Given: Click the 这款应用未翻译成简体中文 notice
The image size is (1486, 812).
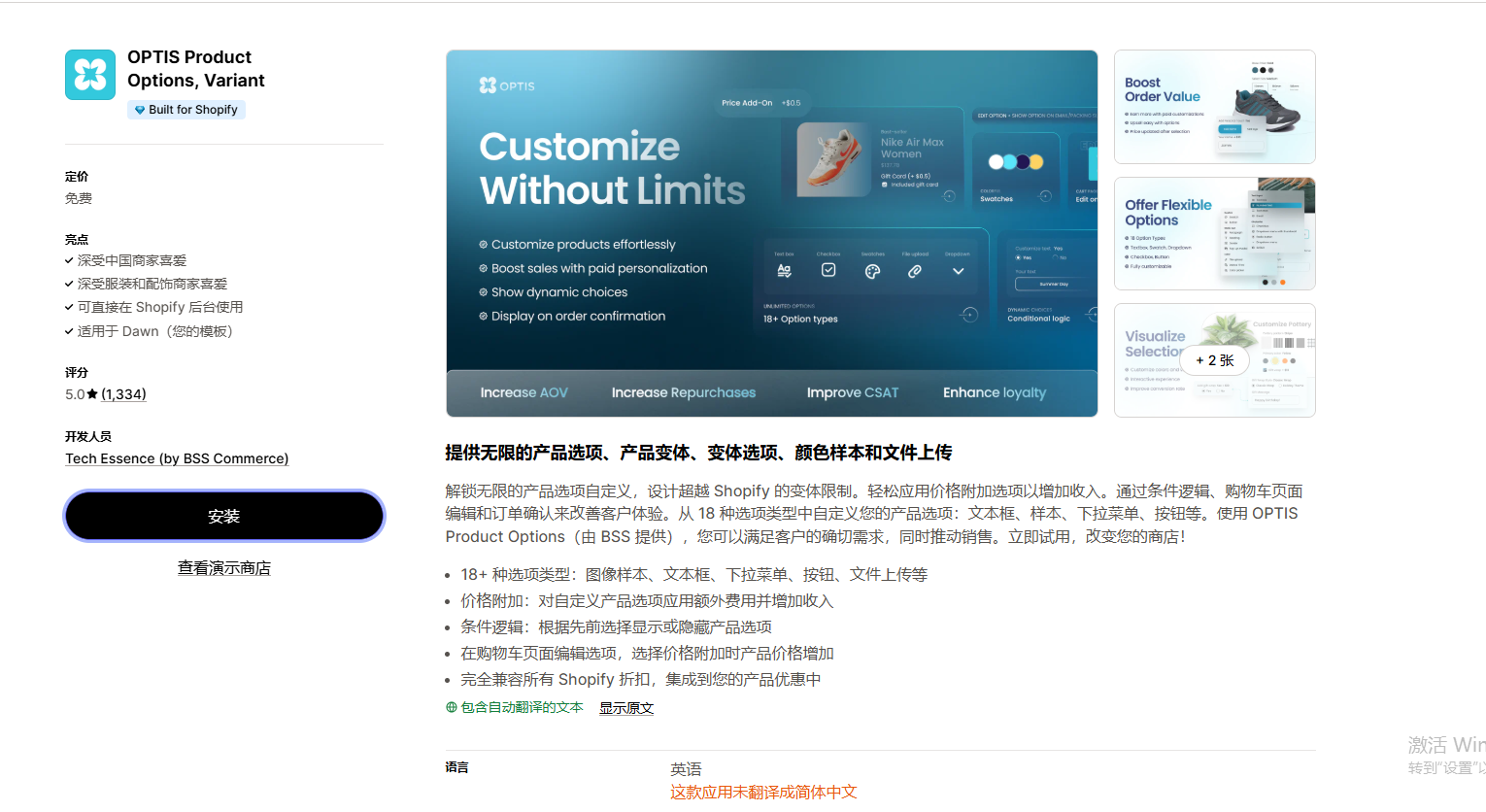Looking at the screenshot, I should [763, 793].
